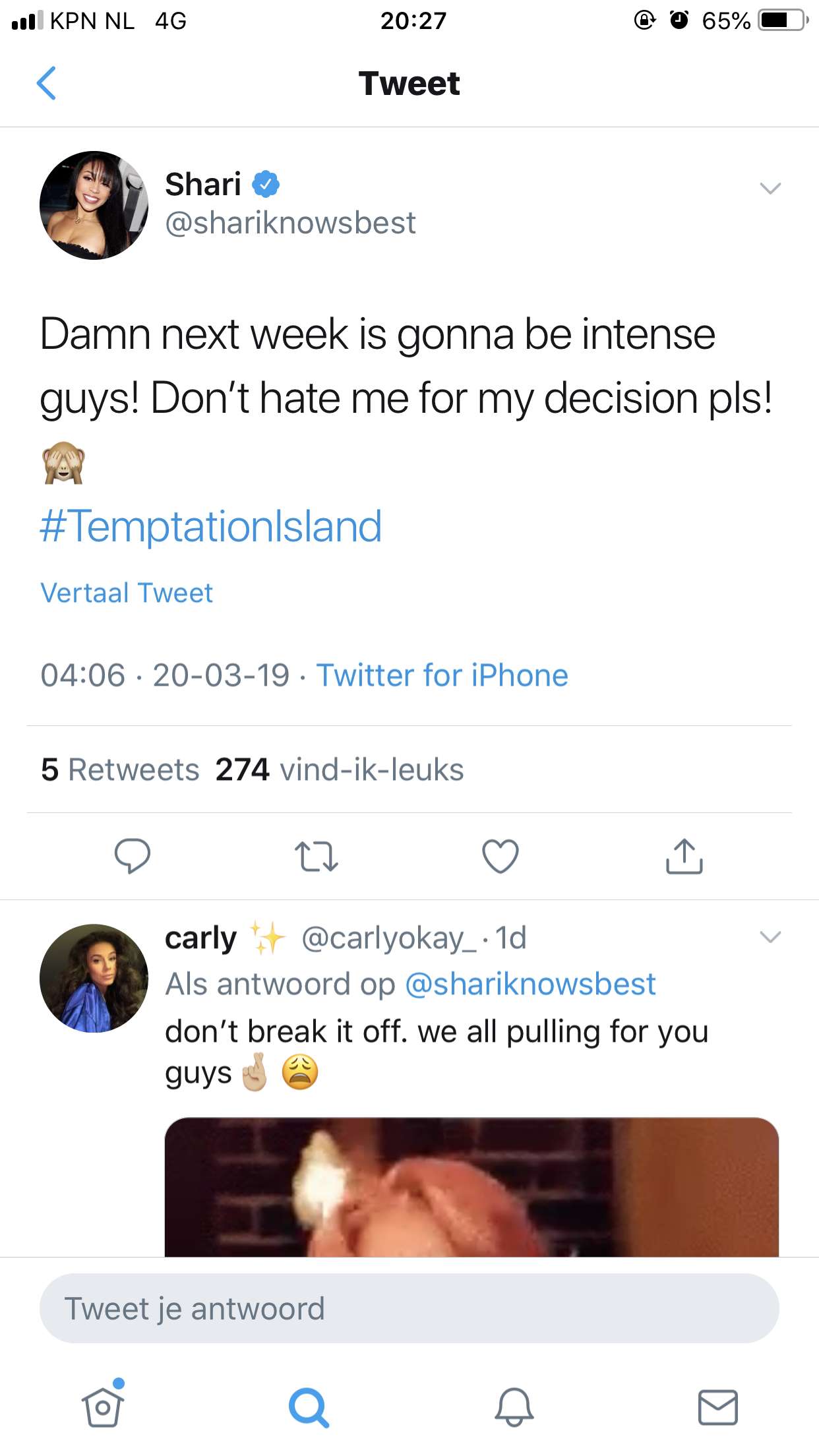Open the Notifications bell tab
Screen dimensions: 819x1456
point(514,1406)
